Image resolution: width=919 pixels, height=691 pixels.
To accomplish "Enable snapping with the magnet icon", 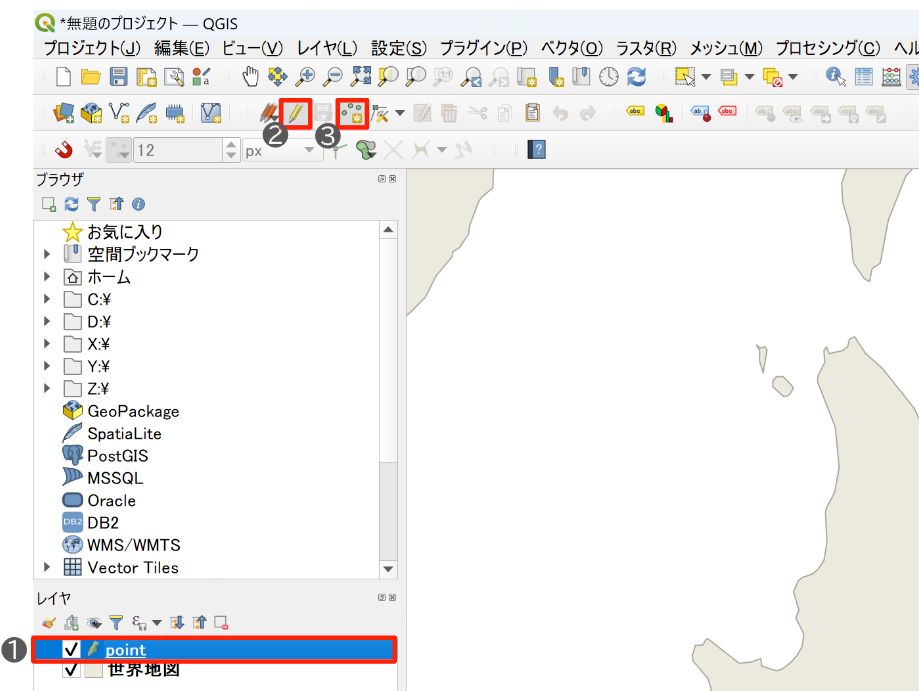I will [63, 150].
